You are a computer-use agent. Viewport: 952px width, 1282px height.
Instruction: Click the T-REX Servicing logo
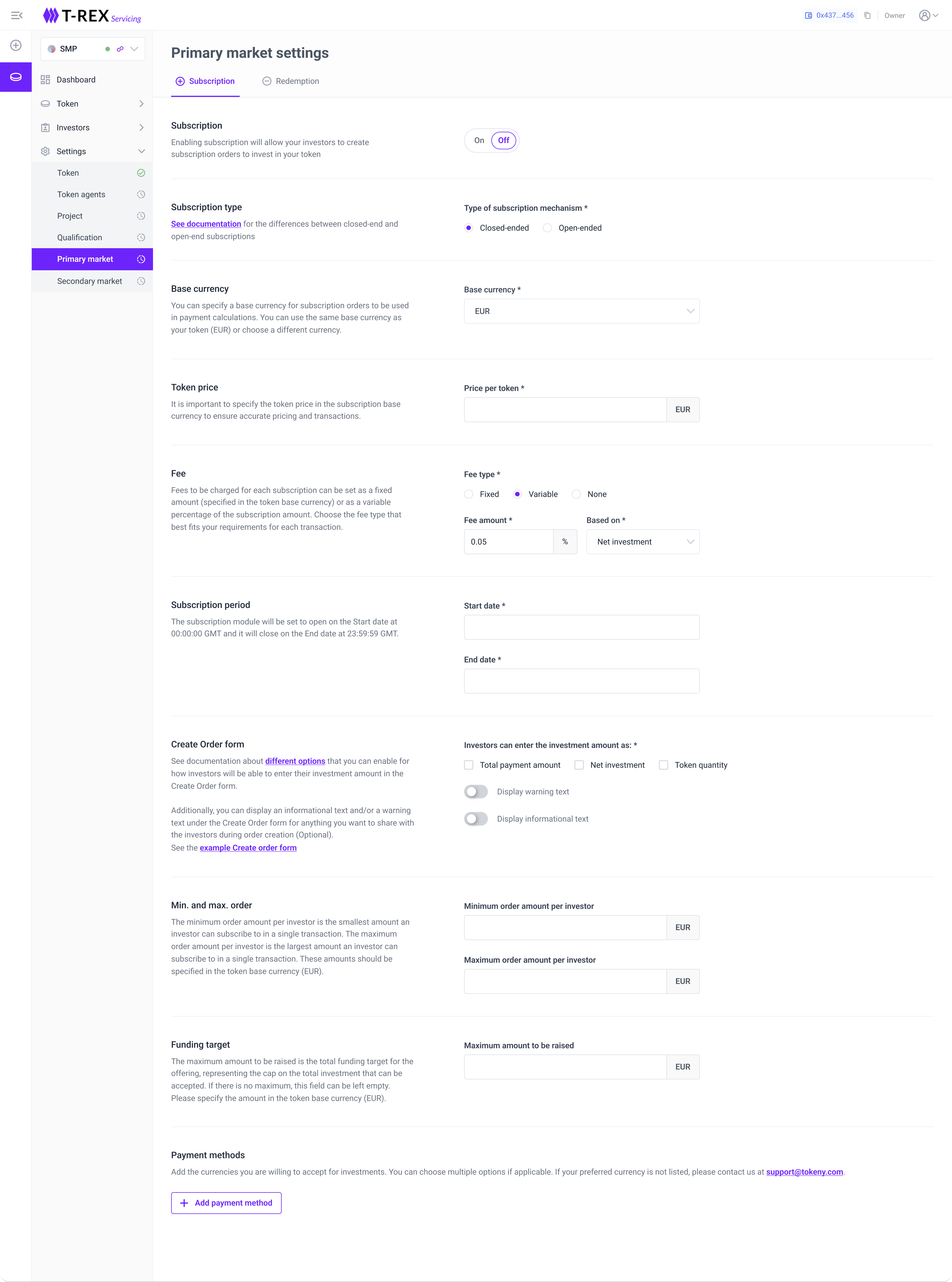(x=92, y=16)
